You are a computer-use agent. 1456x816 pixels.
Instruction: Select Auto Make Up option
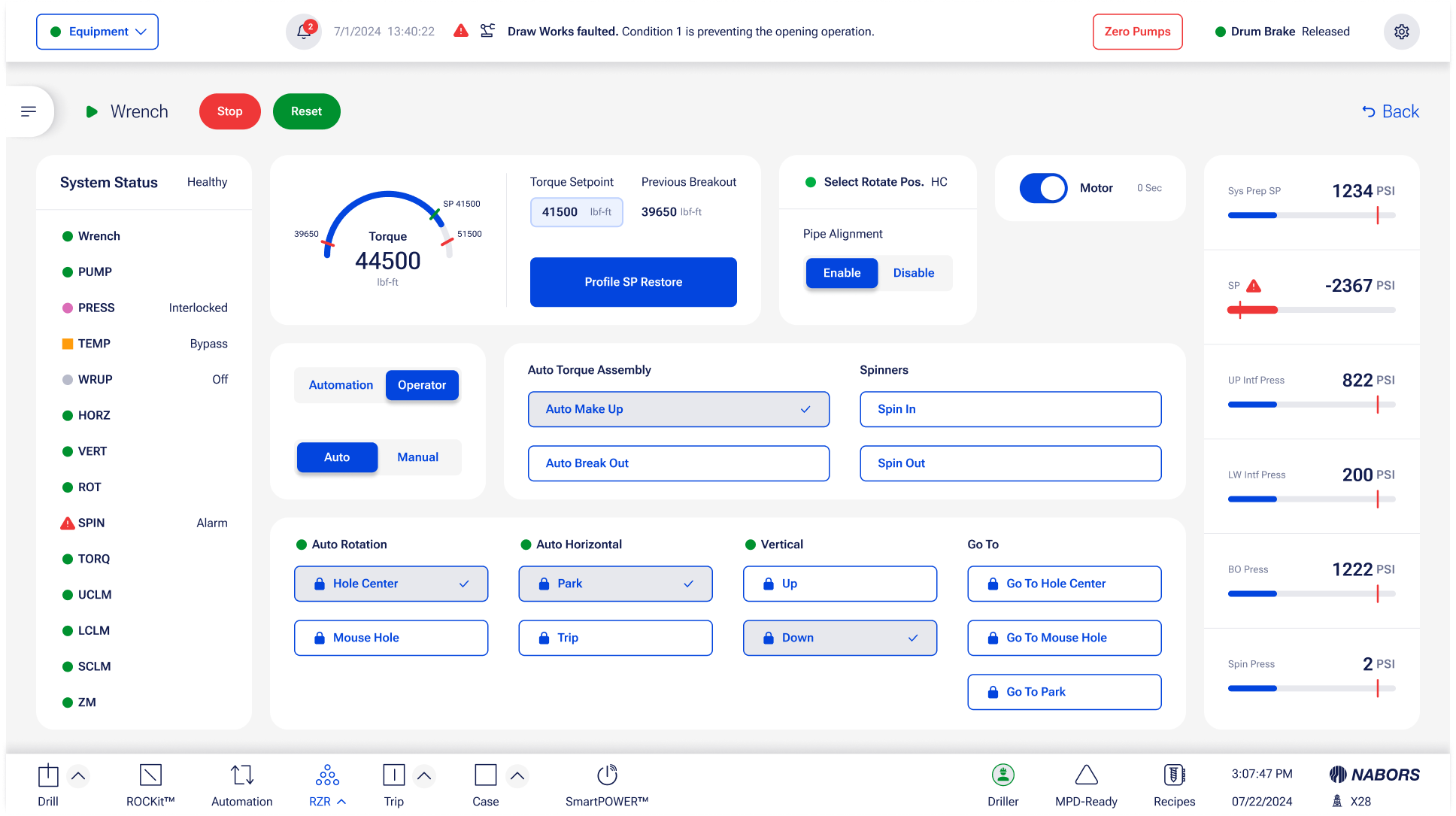(x=678, y=409)
